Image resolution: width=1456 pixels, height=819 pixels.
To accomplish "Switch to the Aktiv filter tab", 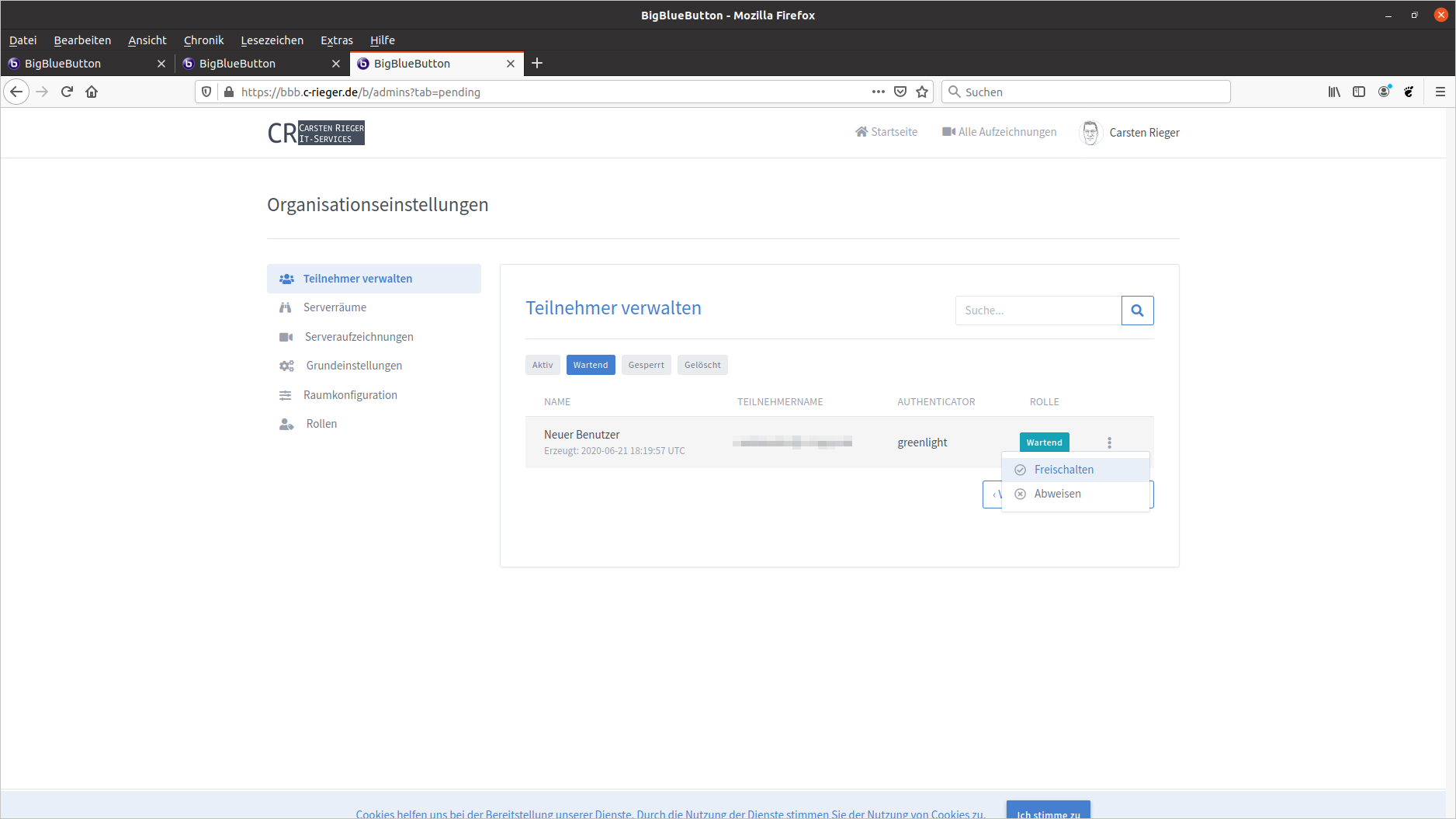I will 543,365.
